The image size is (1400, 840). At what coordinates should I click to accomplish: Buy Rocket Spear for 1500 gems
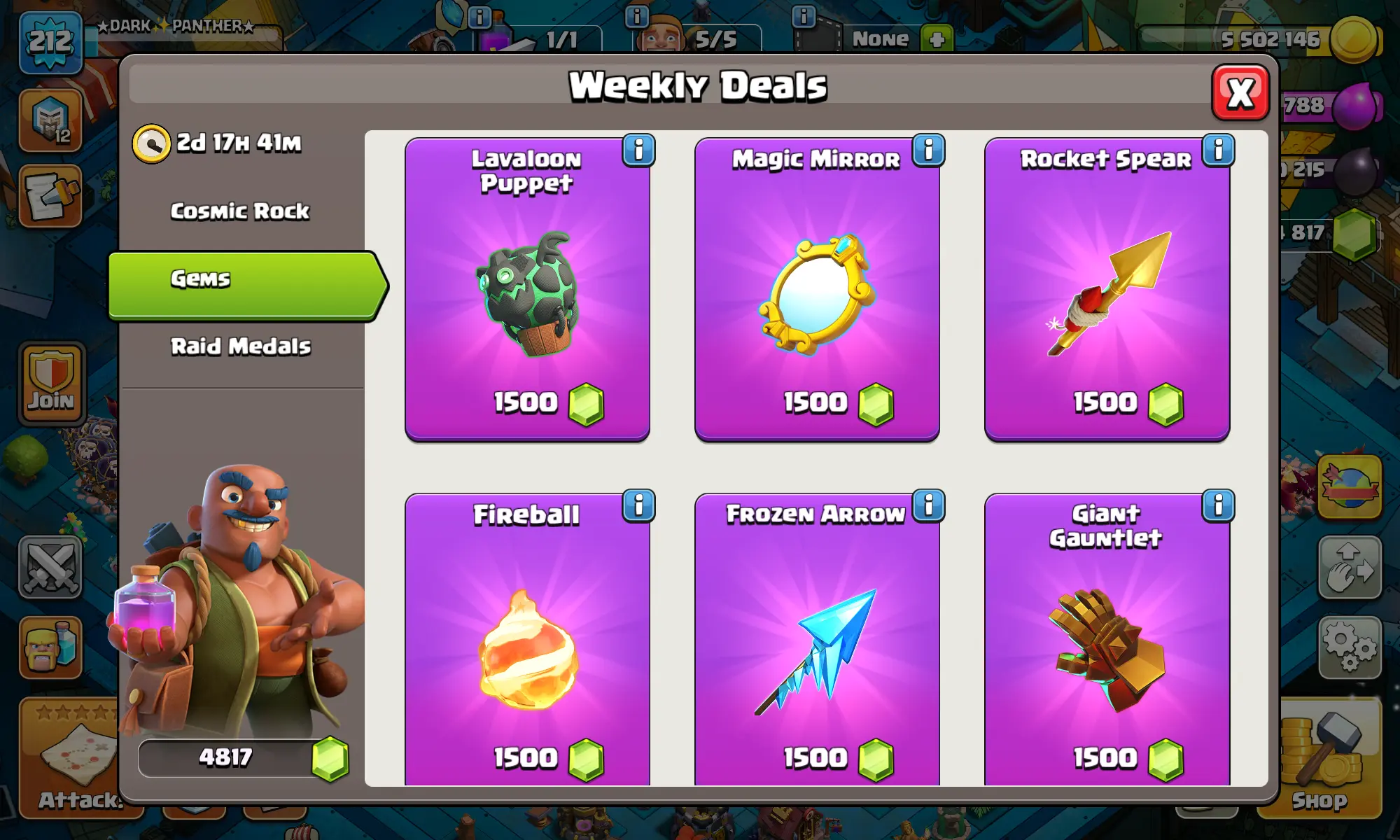[1107, 289]
